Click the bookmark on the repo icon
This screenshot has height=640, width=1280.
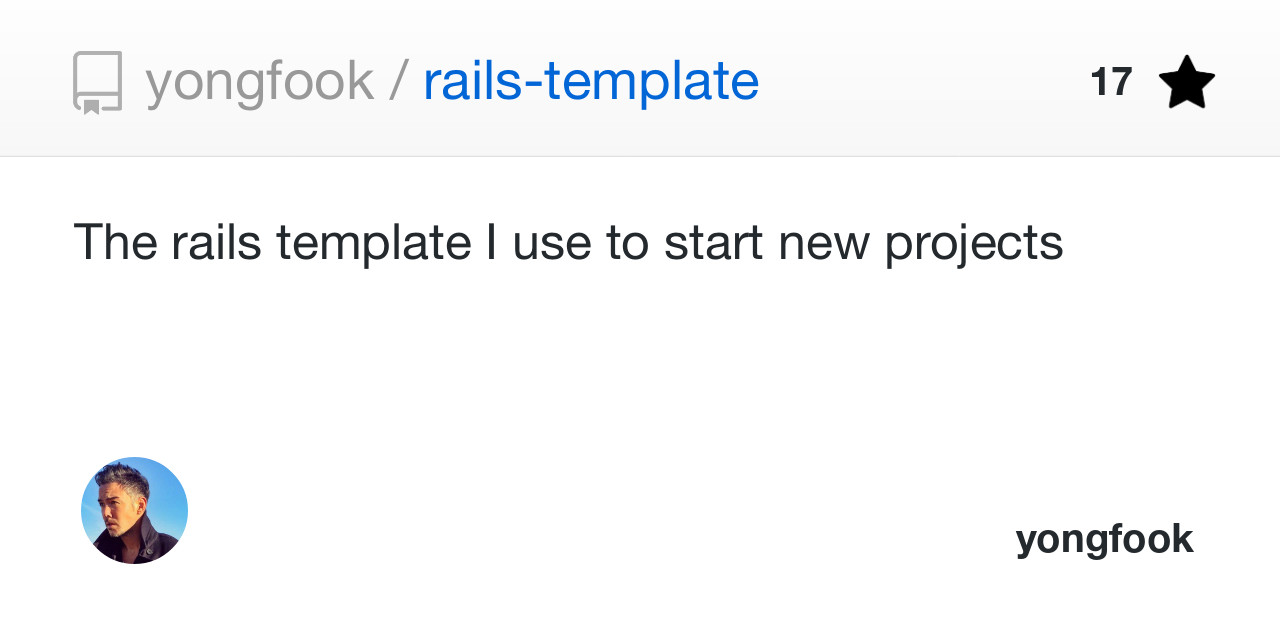coord(91,106)
